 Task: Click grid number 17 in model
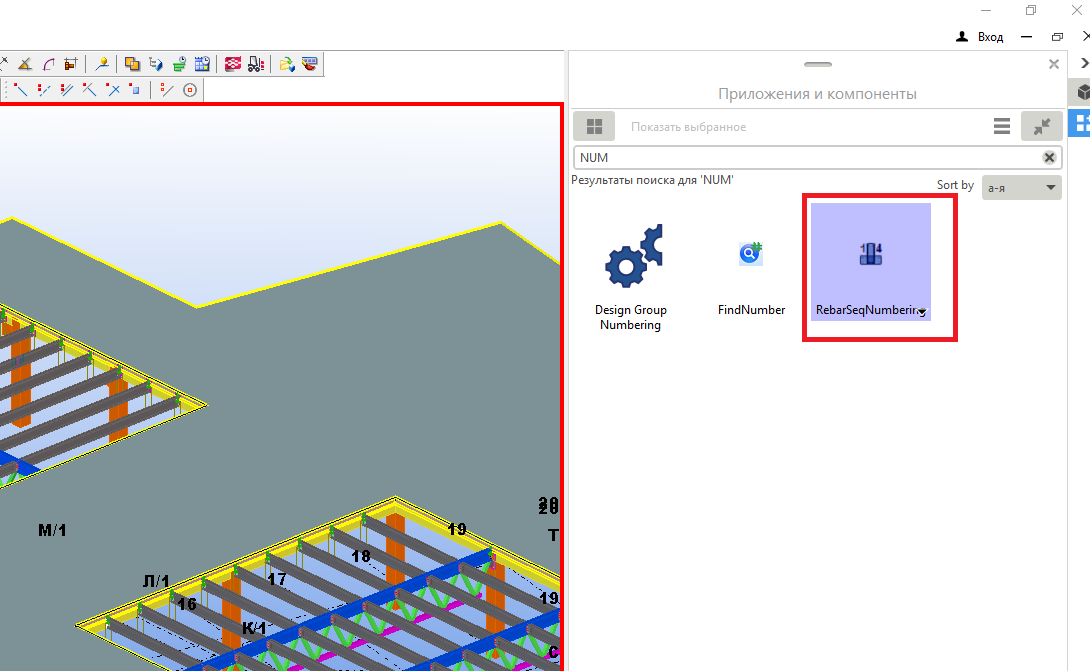point(277,579)
